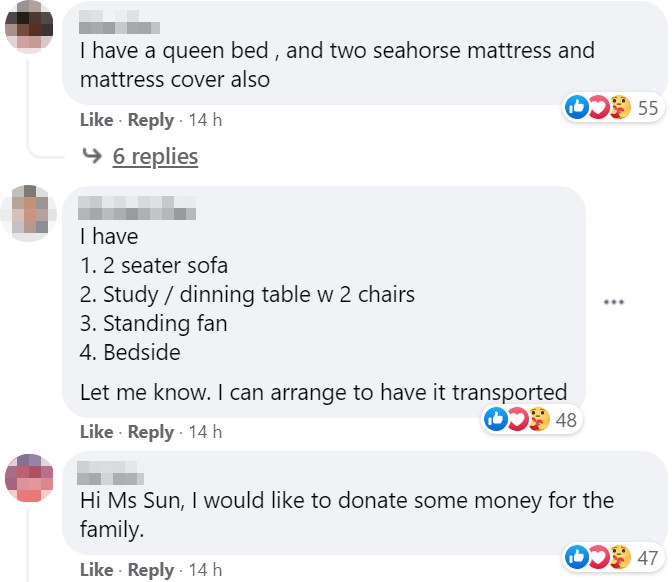This screenshot has width=672, height=582.
Task: Open the sofa commenter's profile picture
Action: [x=28, y=213]
